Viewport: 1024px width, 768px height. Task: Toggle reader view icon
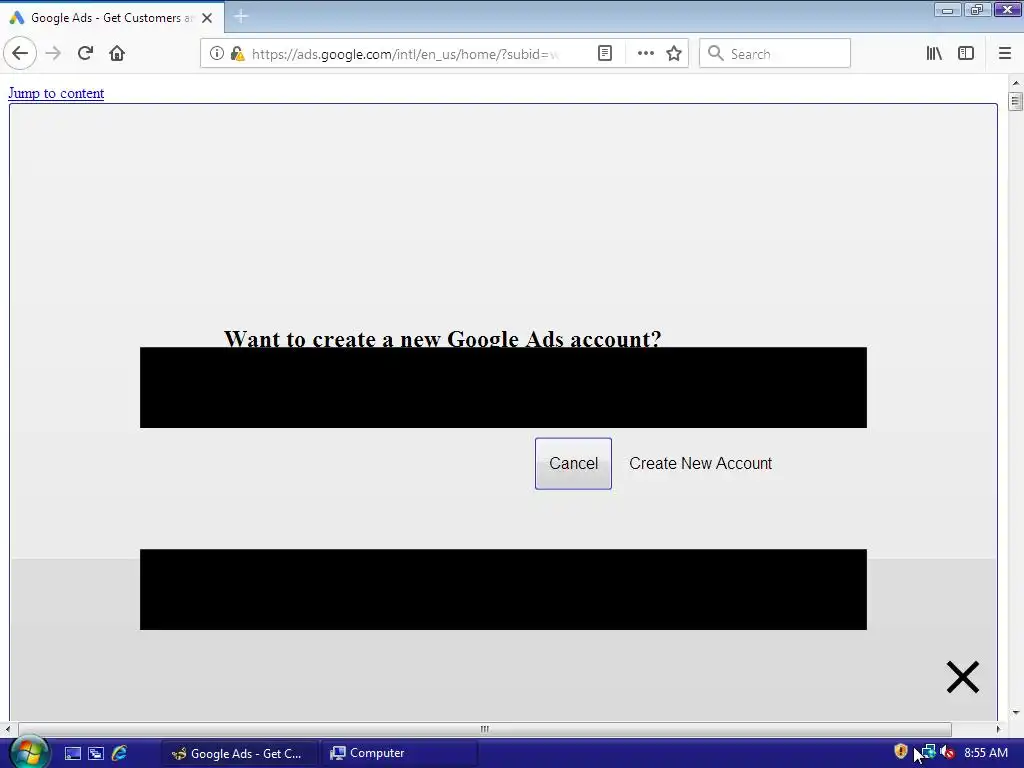[605, 54]
